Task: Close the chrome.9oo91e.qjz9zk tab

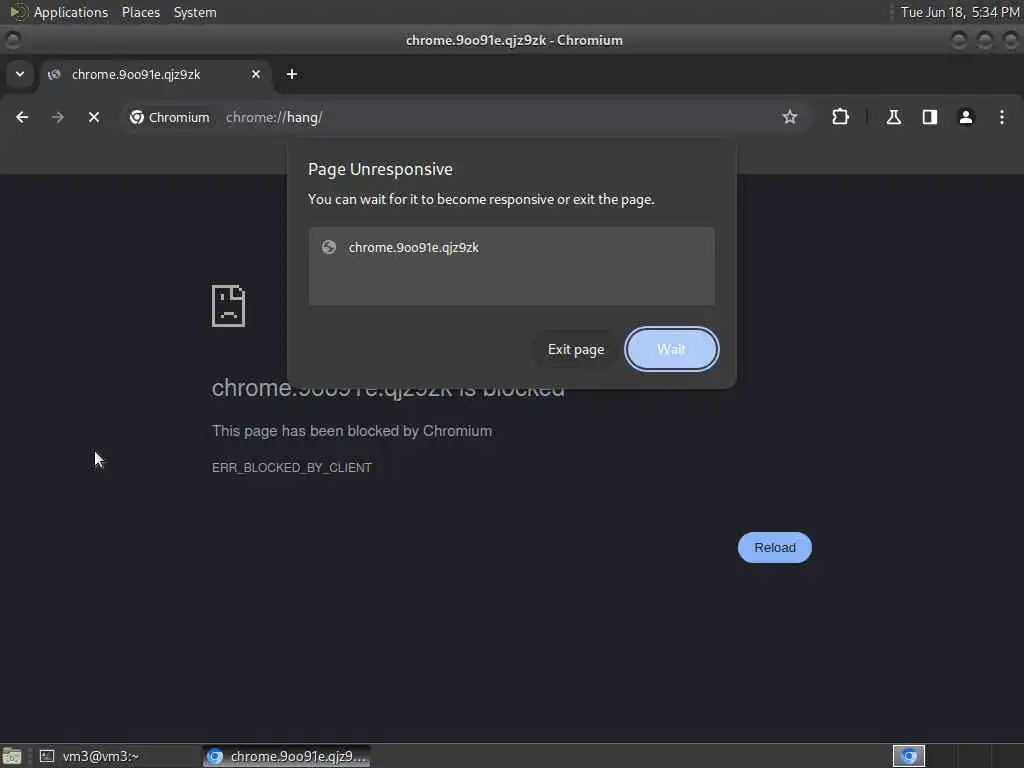Action: 256,74
